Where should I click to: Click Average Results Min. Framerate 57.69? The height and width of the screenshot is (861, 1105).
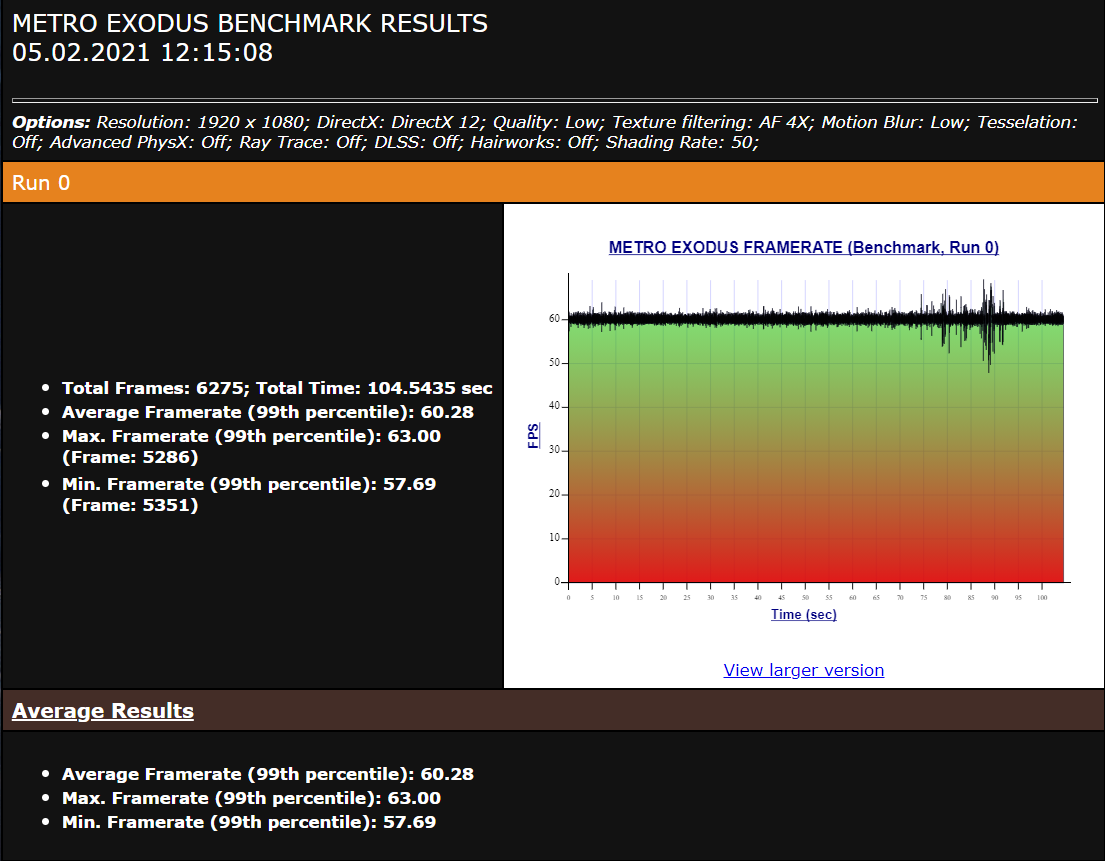pos(249,822)
